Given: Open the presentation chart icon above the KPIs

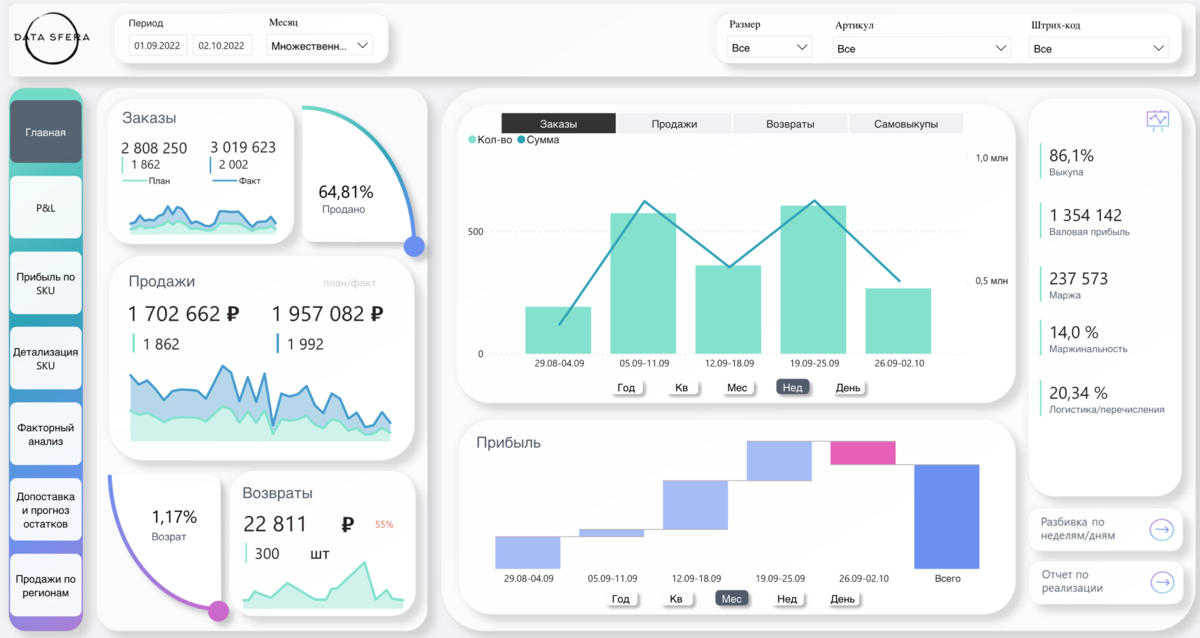Looking at the screenshot, I should [1157, 119].
